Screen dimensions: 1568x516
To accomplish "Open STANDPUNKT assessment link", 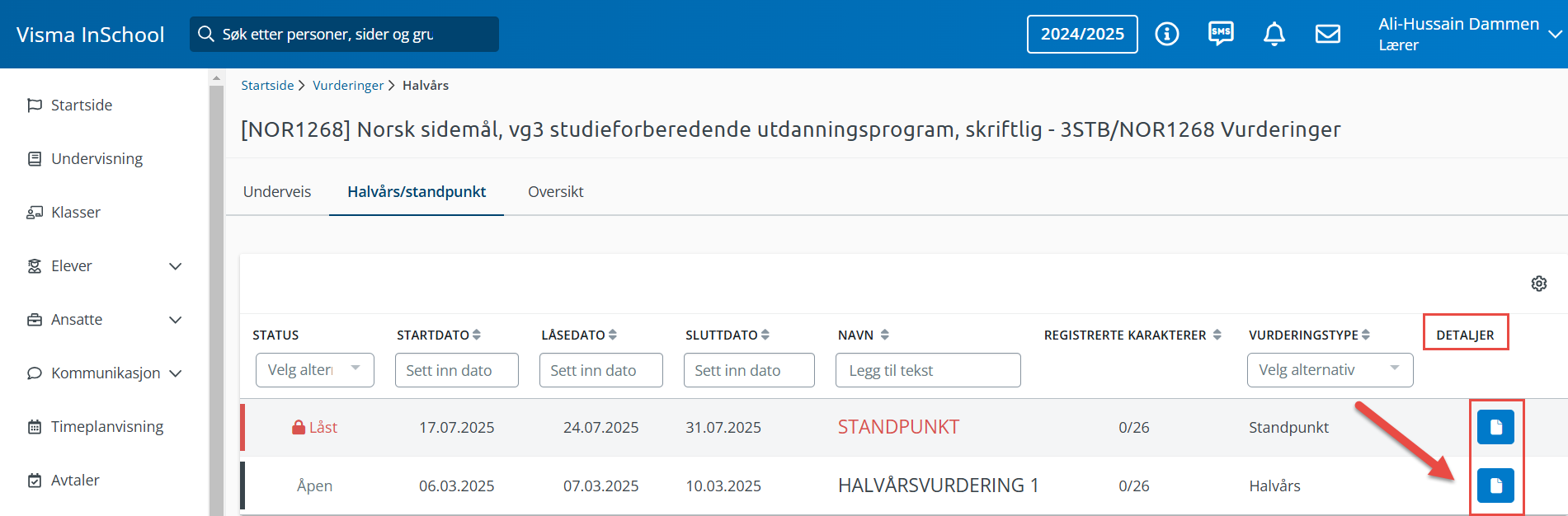I will [898, 427].
